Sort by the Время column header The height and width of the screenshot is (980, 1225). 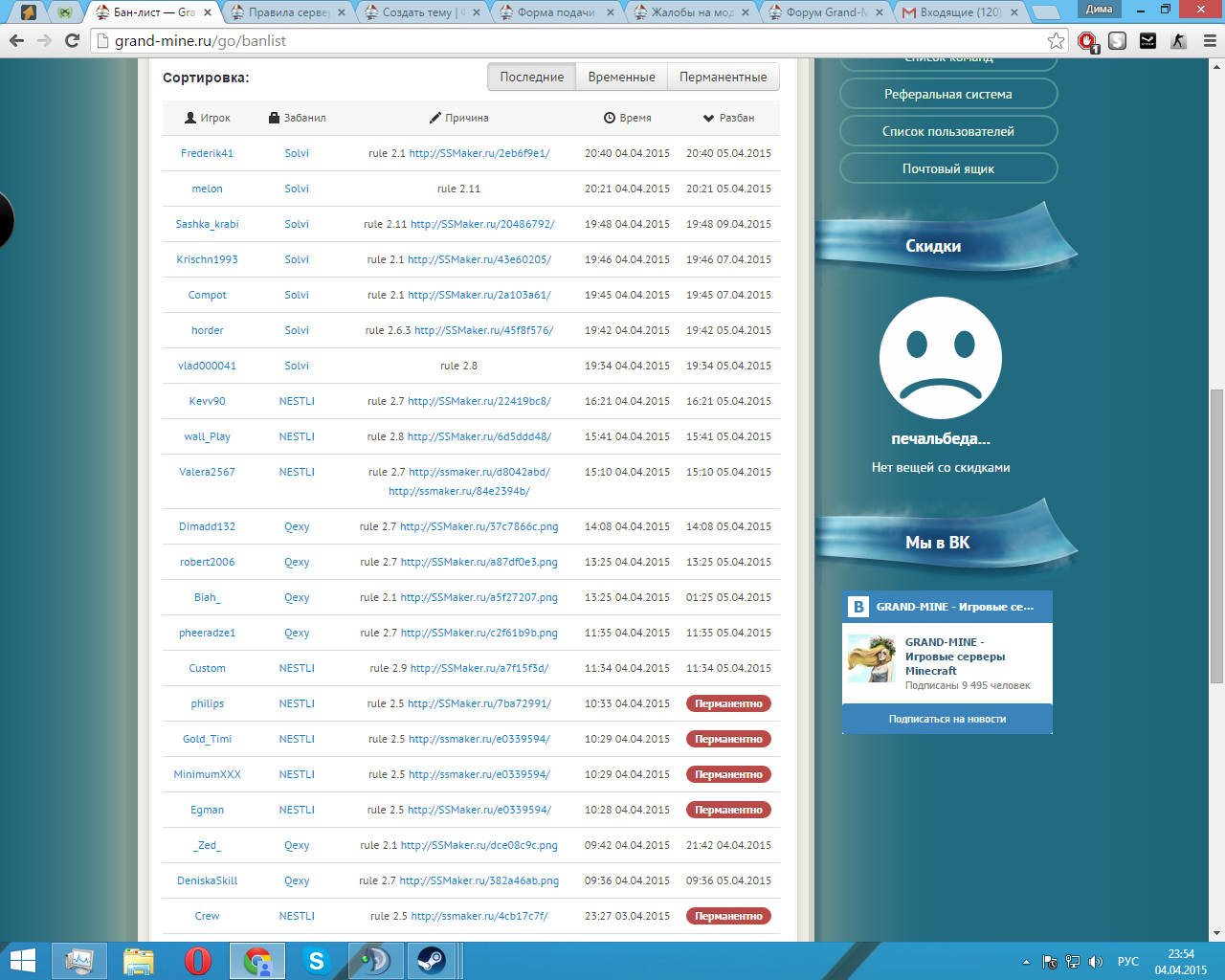[628, 118]
